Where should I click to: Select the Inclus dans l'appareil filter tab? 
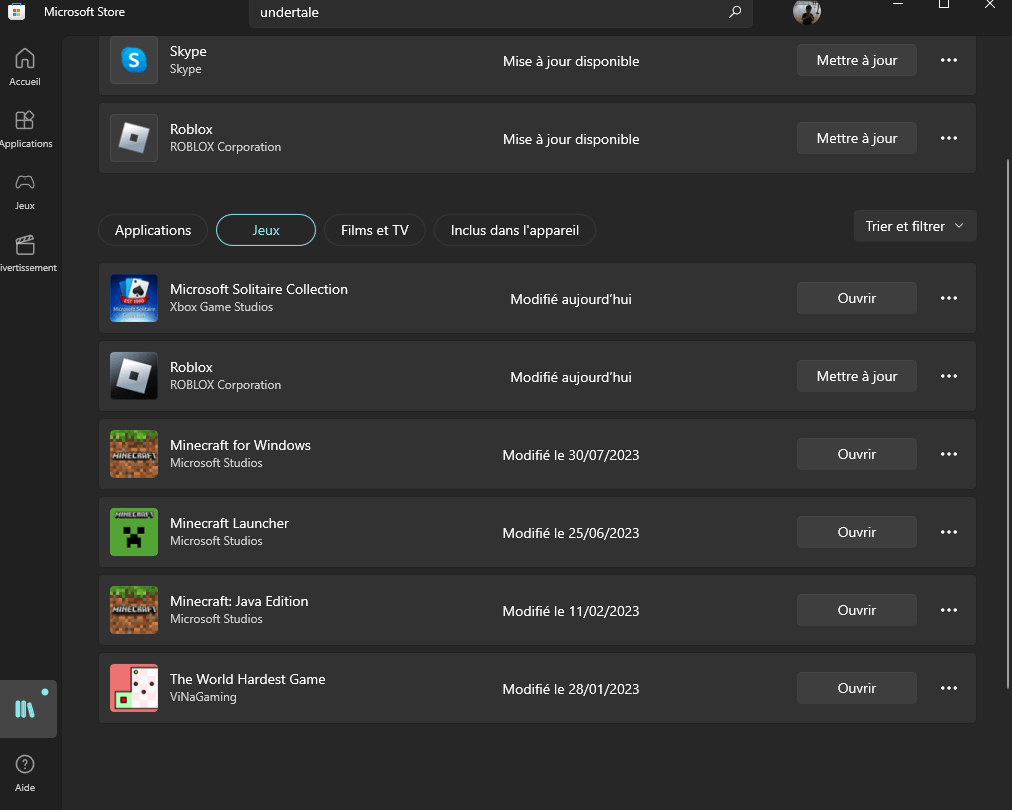pos(514,230)
